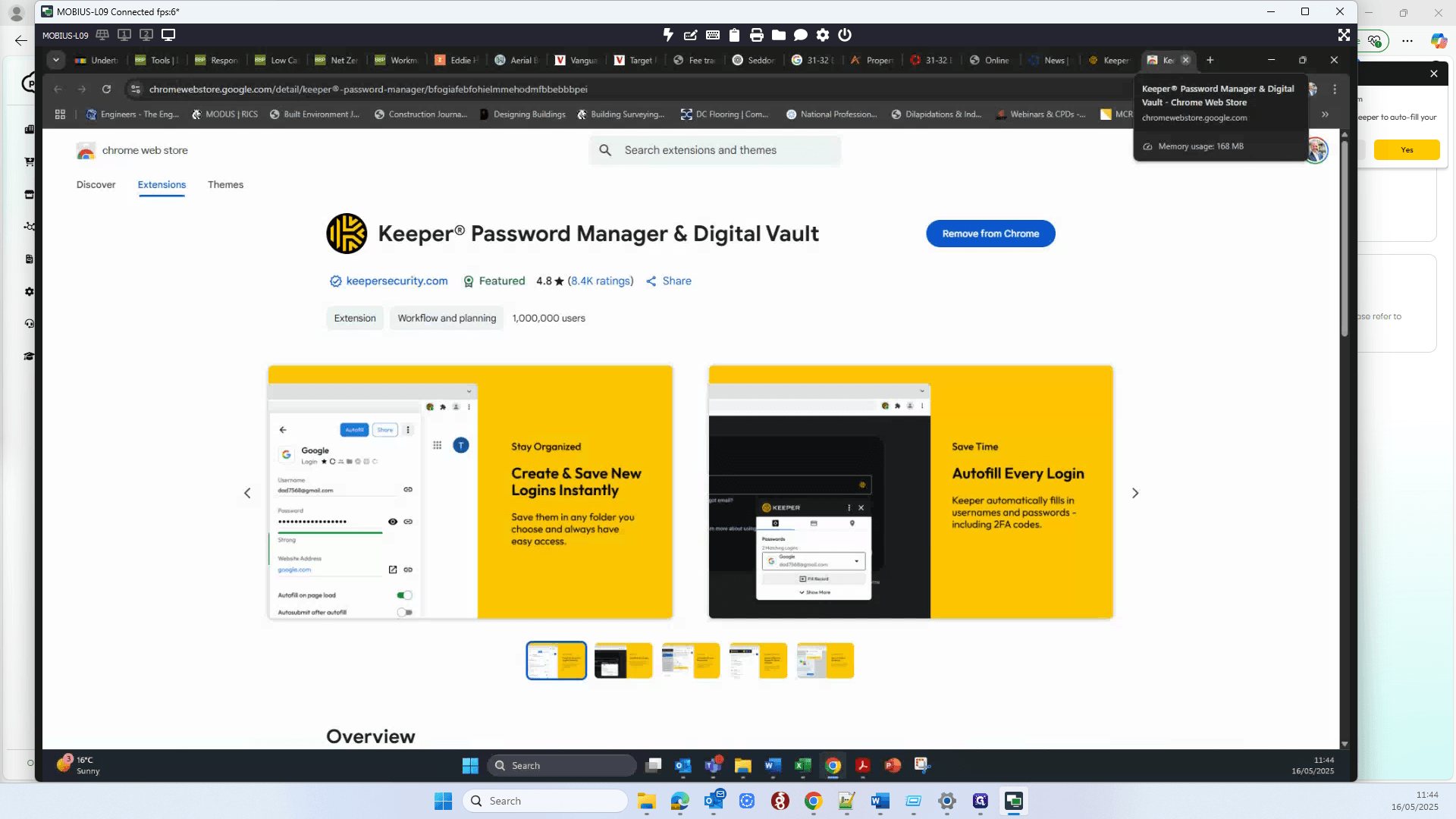Click the Chrome Web Store logo

pyautogui.click(x=86, y=151)
